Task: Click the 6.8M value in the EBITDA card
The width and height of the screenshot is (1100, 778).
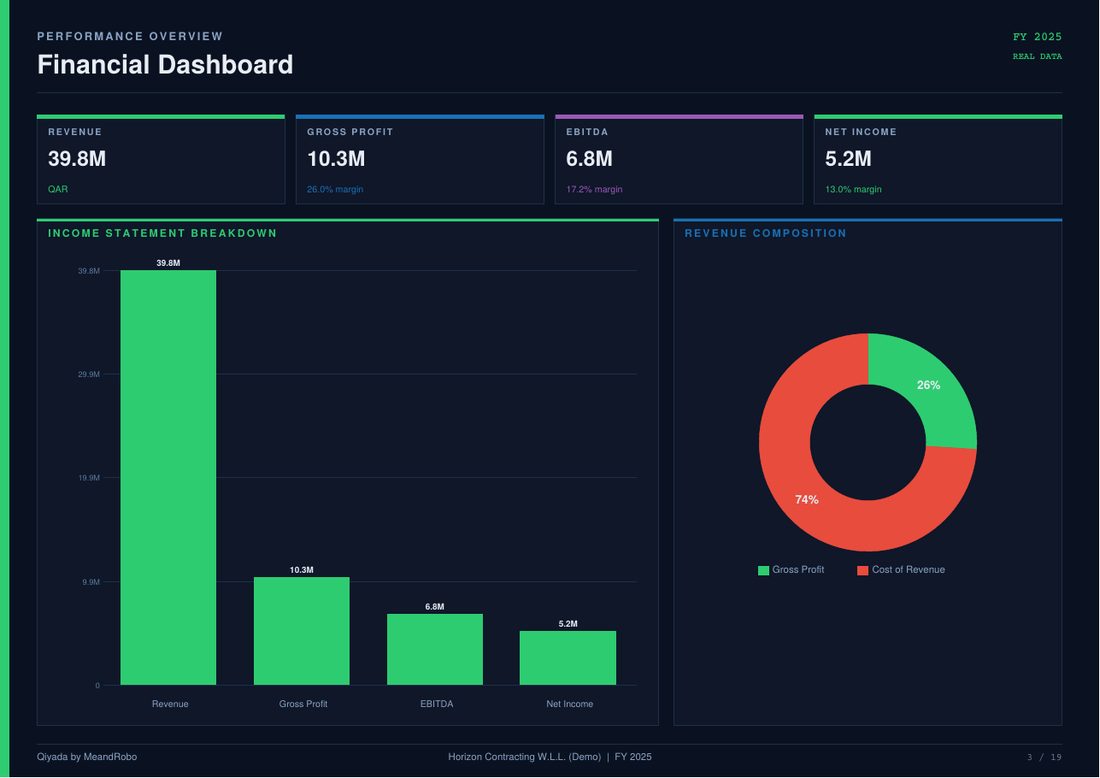Action: (589, 159)
